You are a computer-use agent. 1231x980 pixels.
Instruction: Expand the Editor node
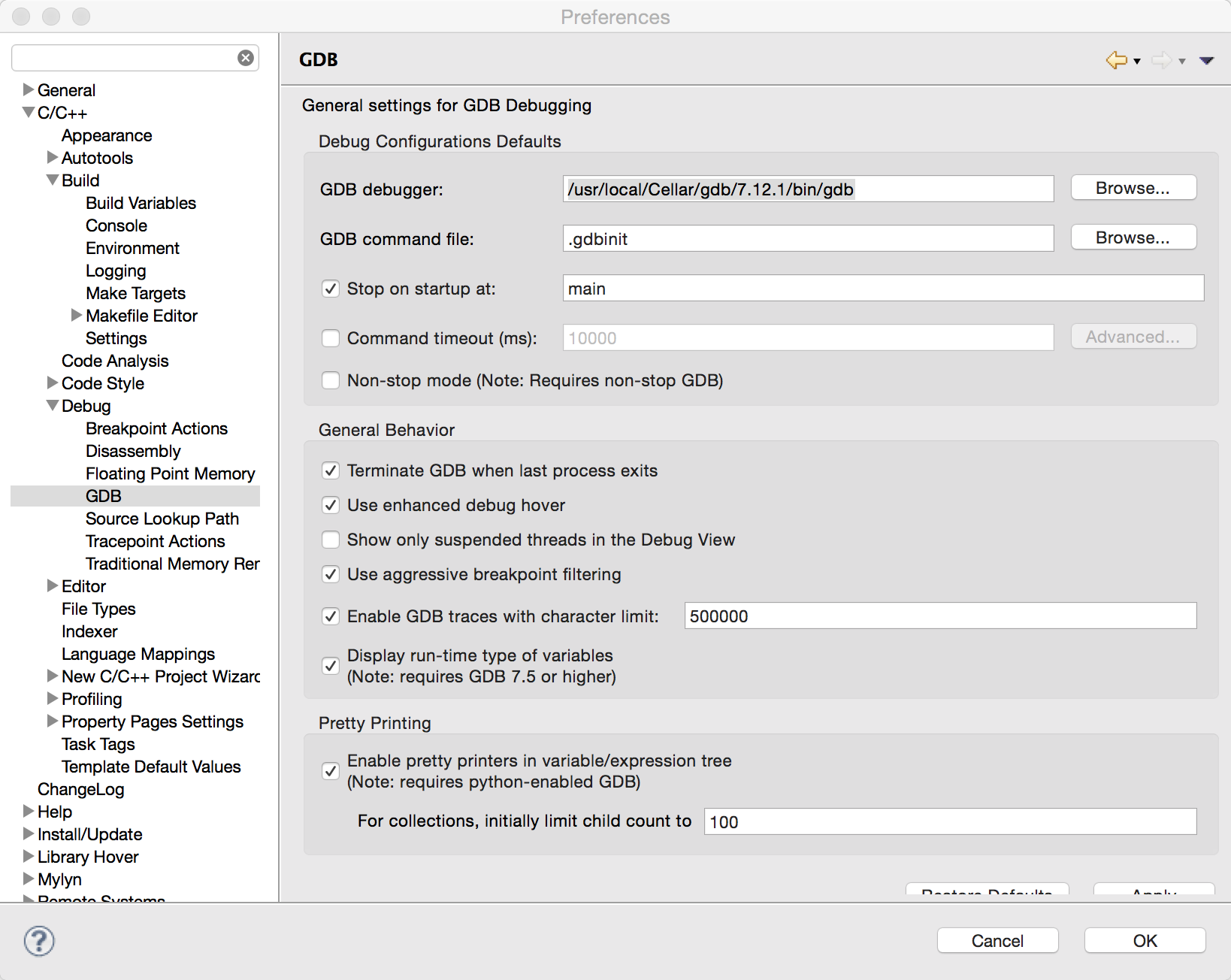point(53,585)
